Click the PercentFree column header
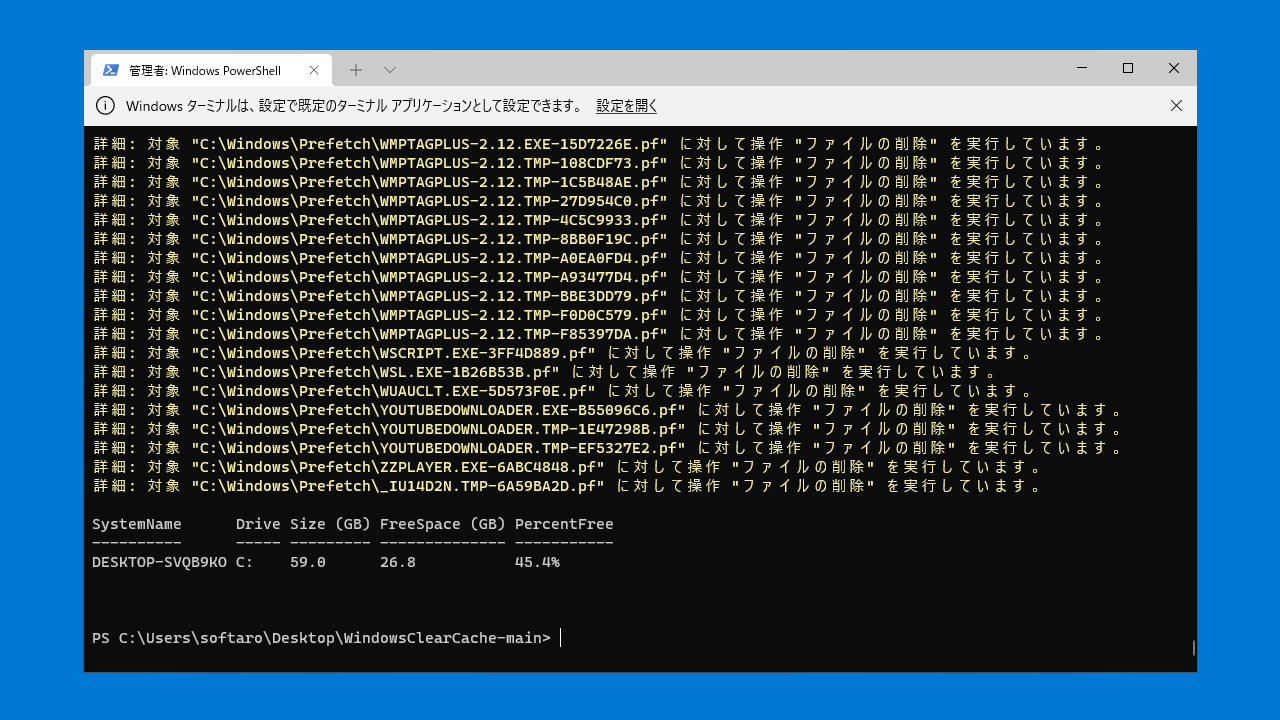 564,524
